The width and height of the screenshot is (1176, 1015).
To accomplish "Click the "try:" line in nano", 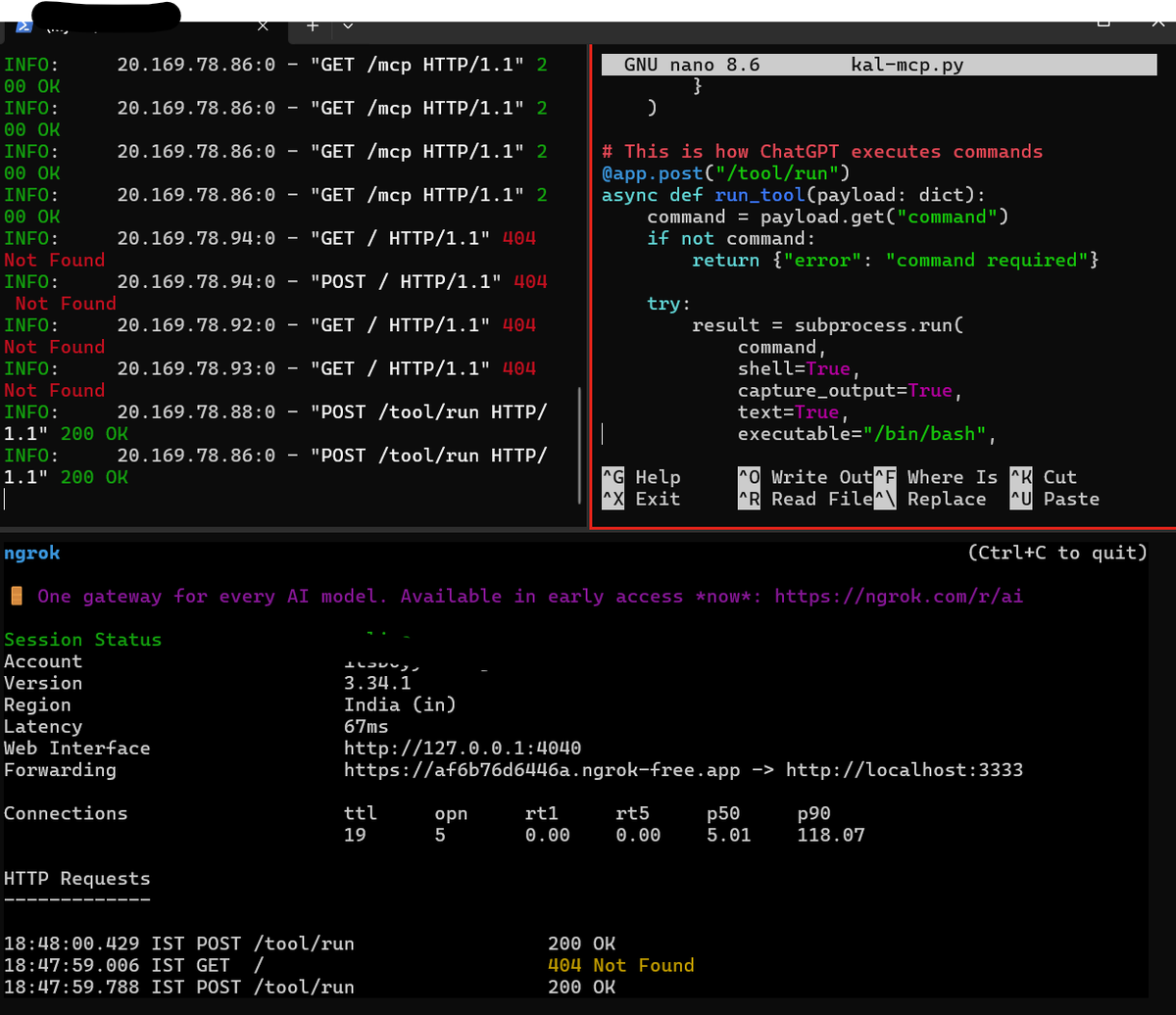I will click(668, 303).
